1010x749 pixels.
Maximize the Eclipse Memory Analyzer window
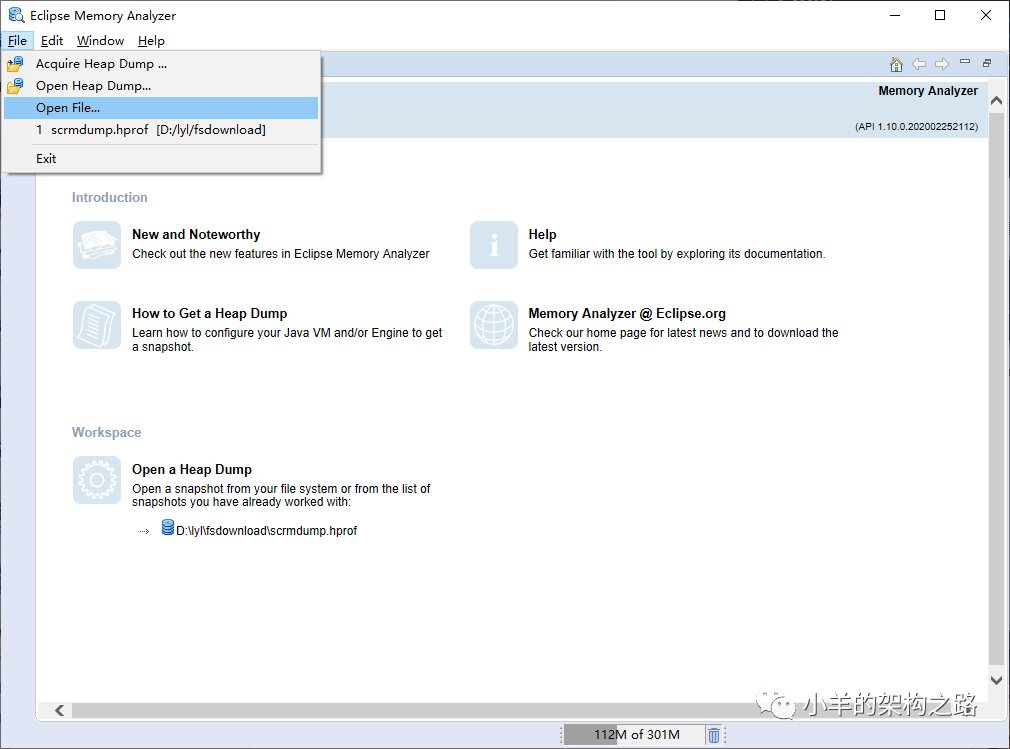click(940, 15)
